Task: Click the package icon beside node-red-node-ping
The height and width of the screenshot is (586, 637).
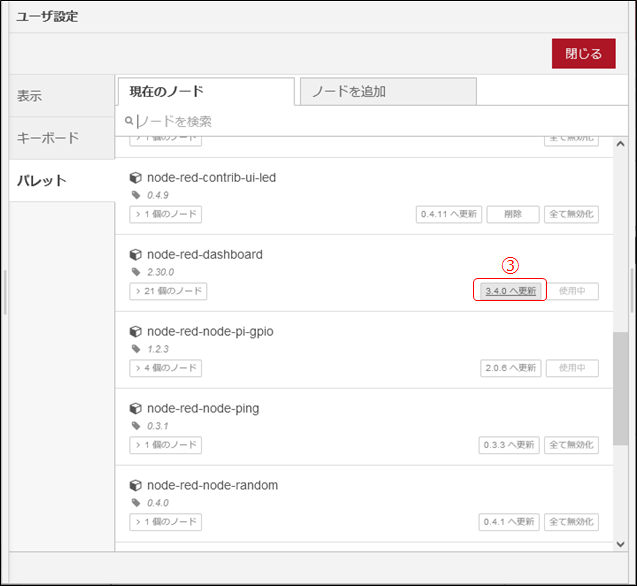Action: [x=136, y=409]
